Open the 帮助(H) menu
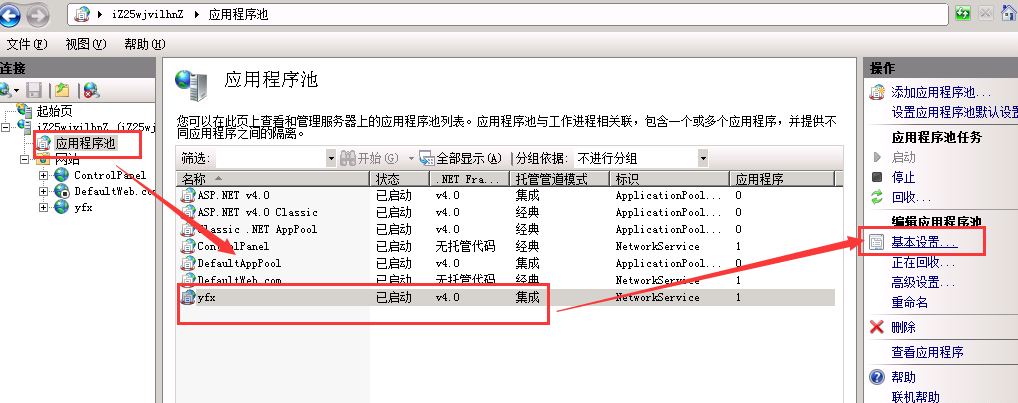The width and height of the screenshot is (1018, 403). click(144, 44)
